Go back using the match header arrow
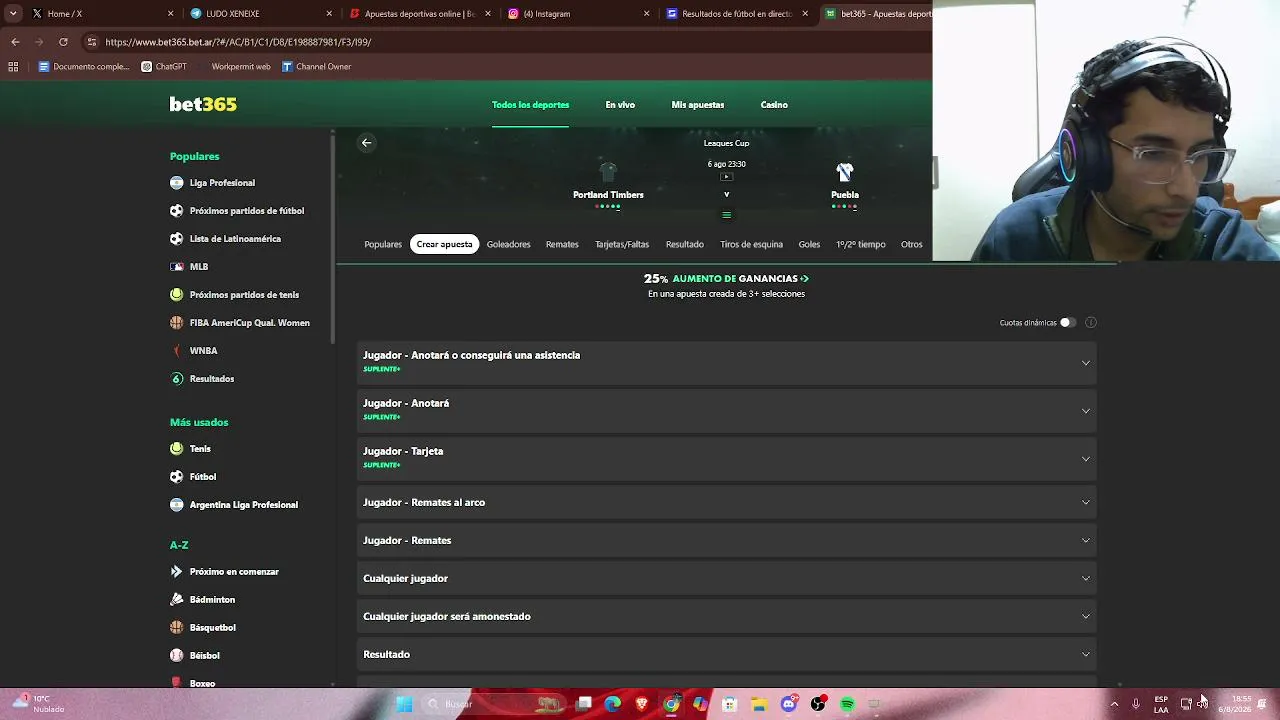Image resolution: width=1280 pixels, height=720 pixels. (366, 143)
